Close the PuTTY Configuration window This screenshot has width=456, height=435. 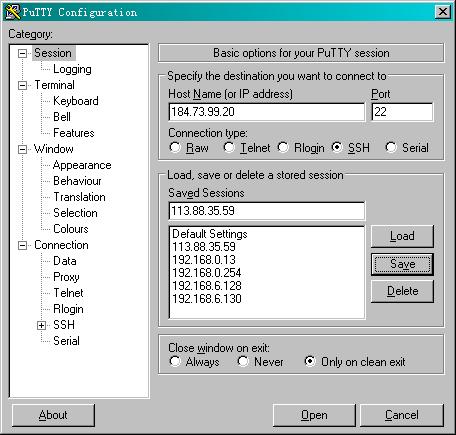coord(443,12)
